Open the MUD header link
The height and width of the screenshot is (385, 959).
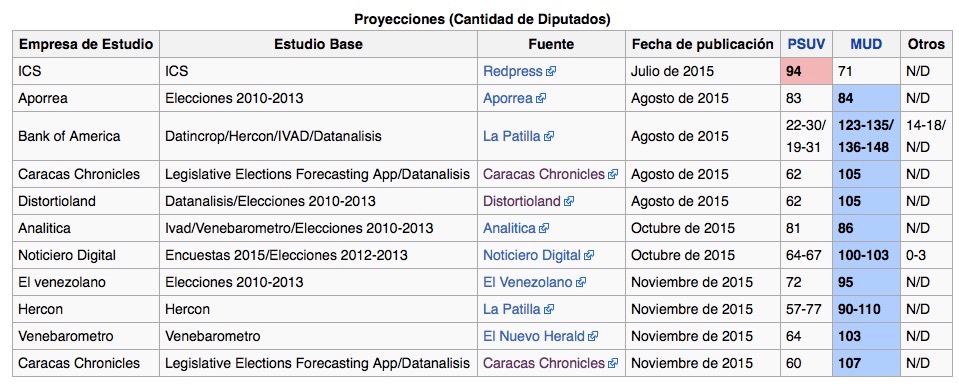[866, 44]
